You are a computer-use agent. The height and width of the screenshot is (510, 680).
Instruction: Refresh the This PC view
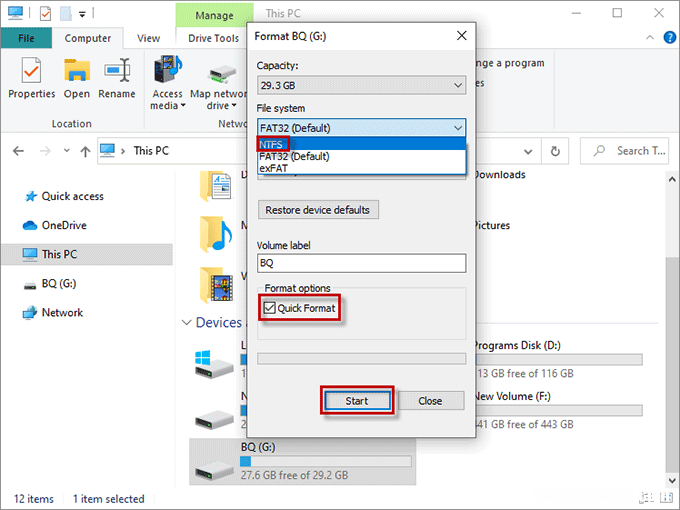point(555,151)
